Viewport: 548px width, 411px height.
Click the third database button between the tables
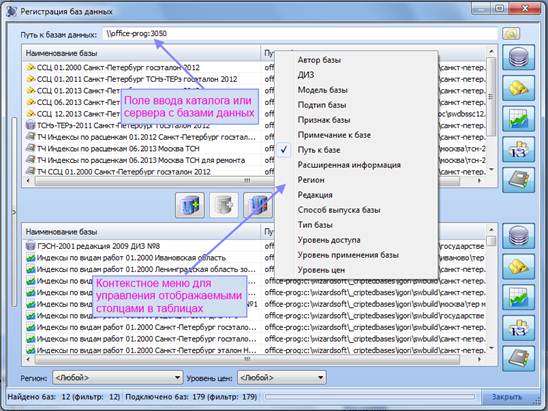click(258, 205)
